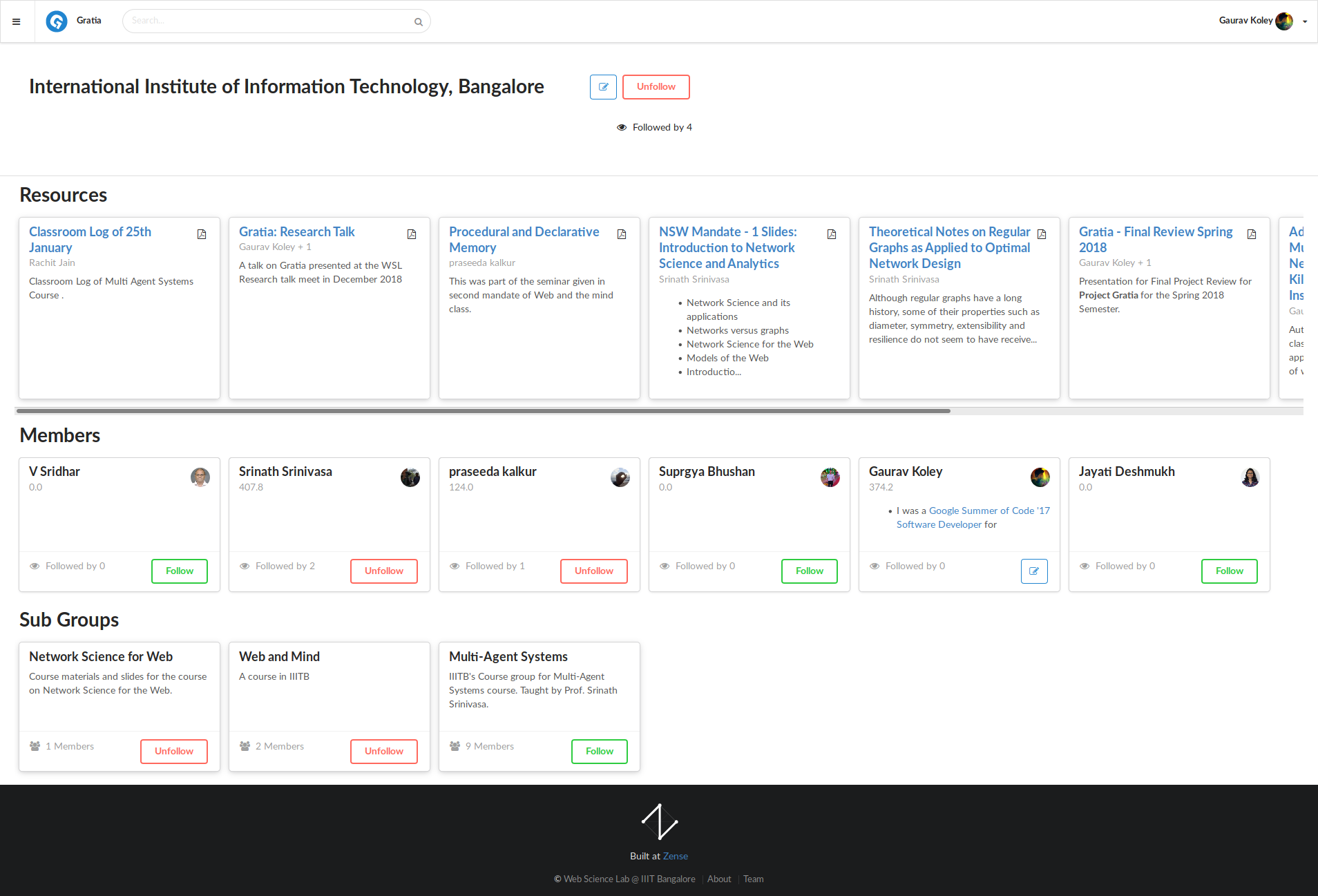Unfollow Network Science for Web subgroup
This screenshot has height=896, width=1318.
174,752
